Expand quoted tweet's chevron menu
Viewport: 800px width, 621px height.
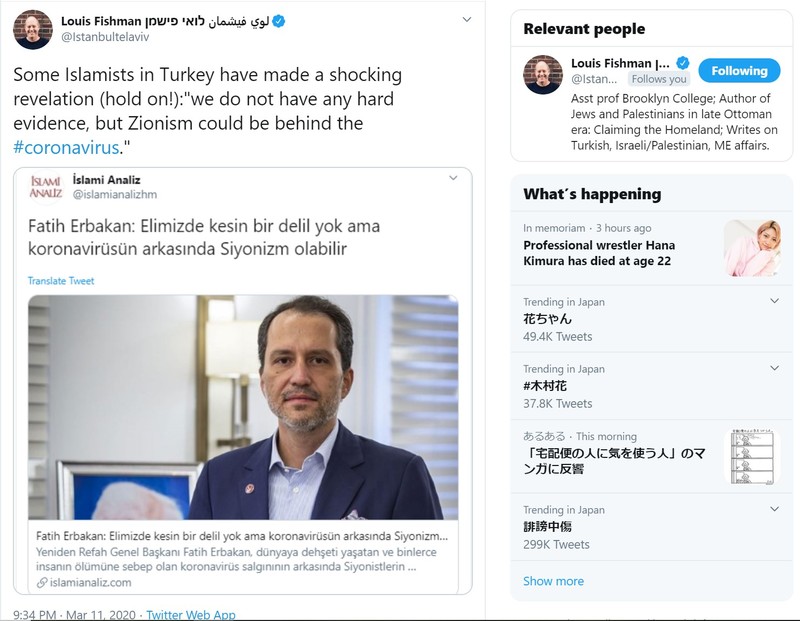click(x=453, y=178)
